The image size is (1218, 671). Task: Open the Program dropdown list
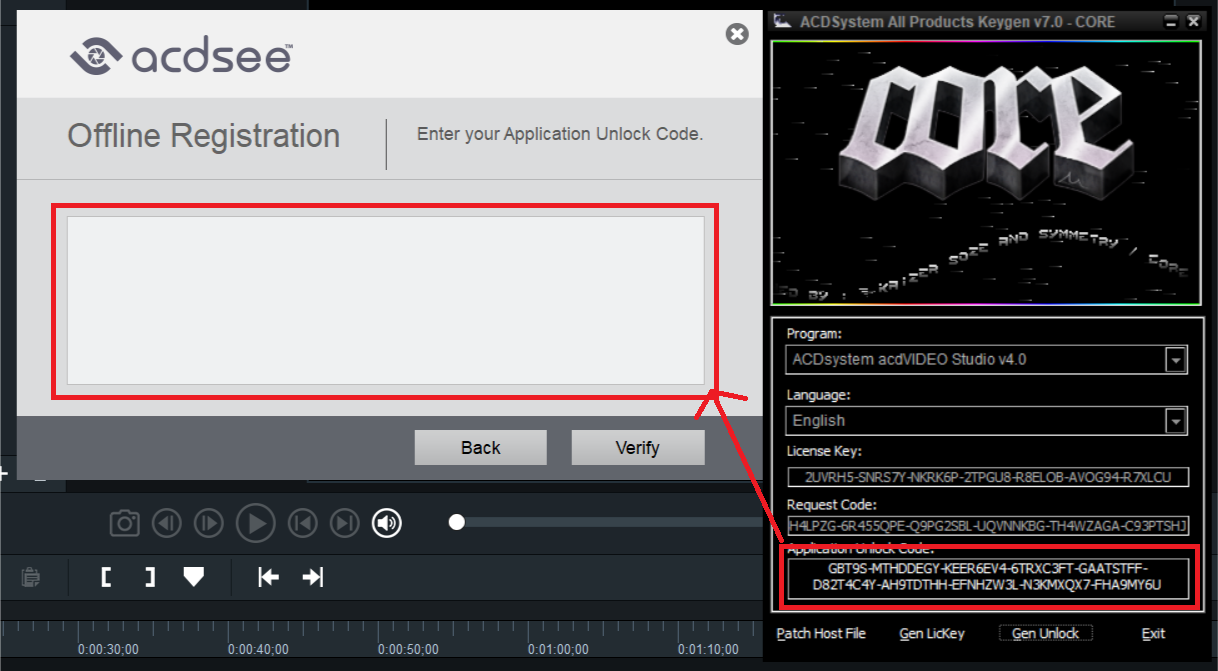click(x=1176, y=359)
